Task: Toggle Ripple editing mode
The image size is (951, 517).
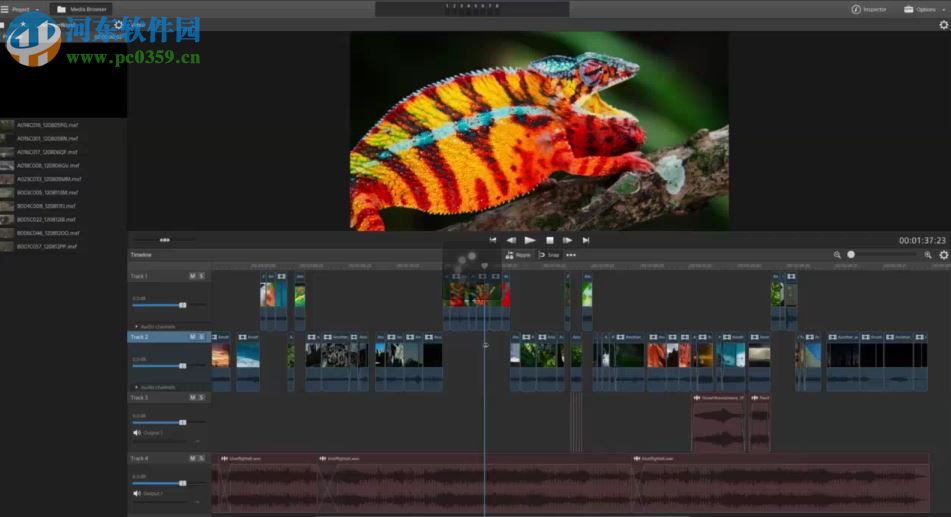Action: coord(518,255)
